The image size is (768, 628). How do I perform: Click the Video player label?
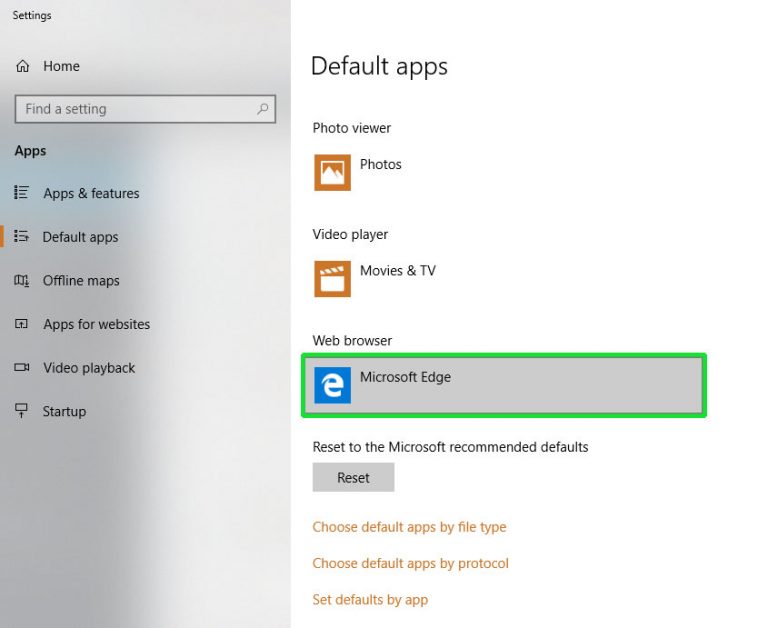point(350,235)
